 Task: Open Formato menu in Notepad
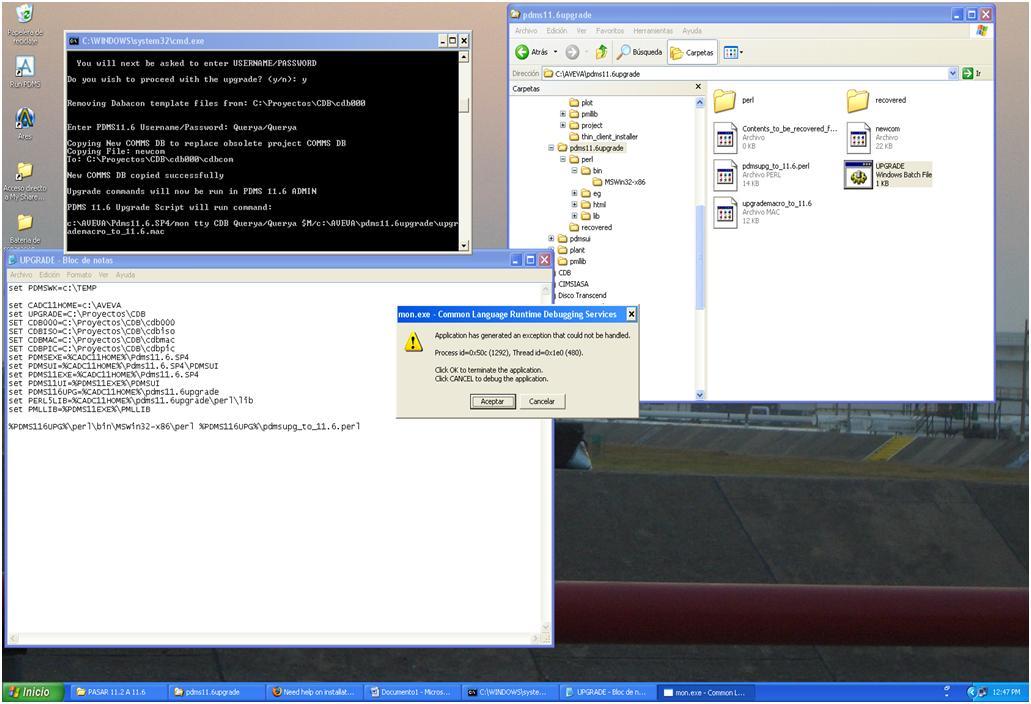tap(79, 275)
